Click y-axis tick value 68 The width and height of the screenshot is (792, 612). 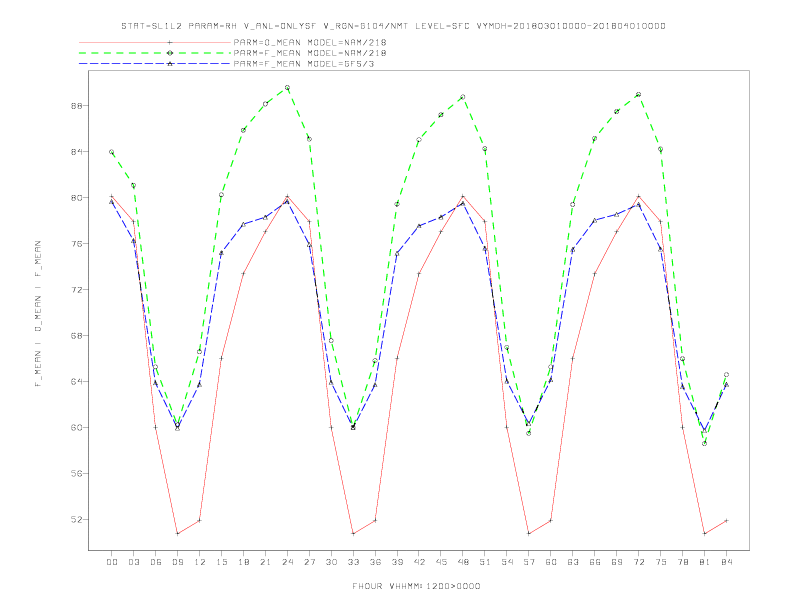pos(76,335)
